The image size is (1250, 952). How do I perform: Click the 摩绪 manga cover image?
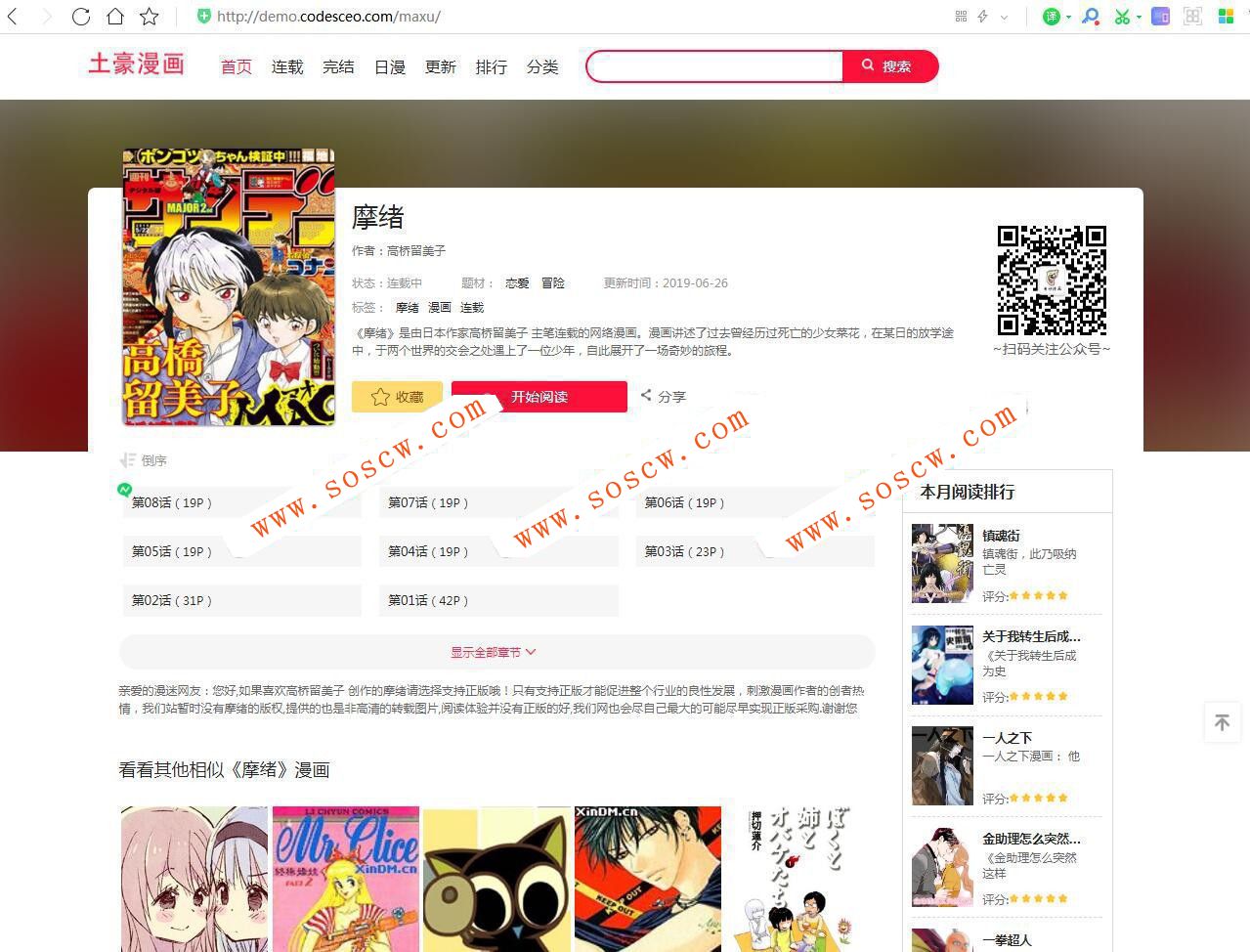click(x=229, y=287)
